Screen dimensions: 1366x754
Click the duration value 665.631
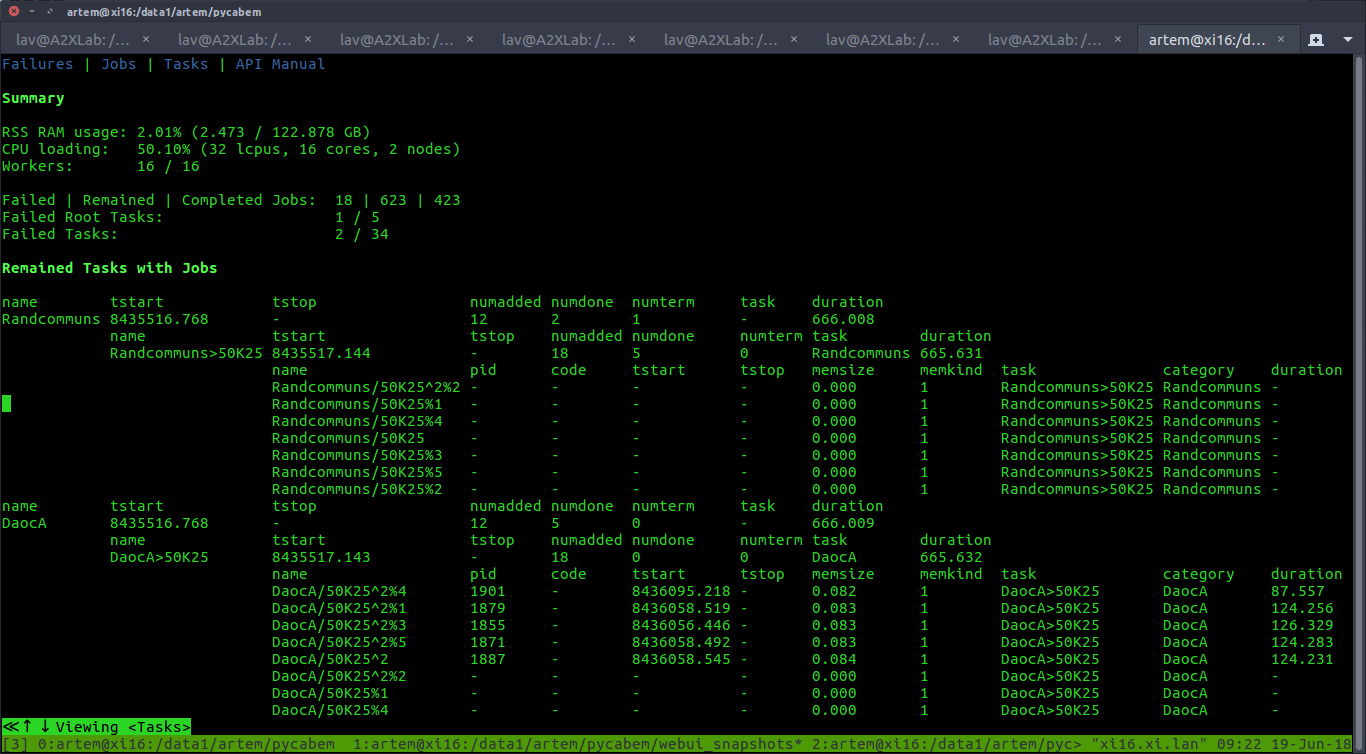coord(951,353)
